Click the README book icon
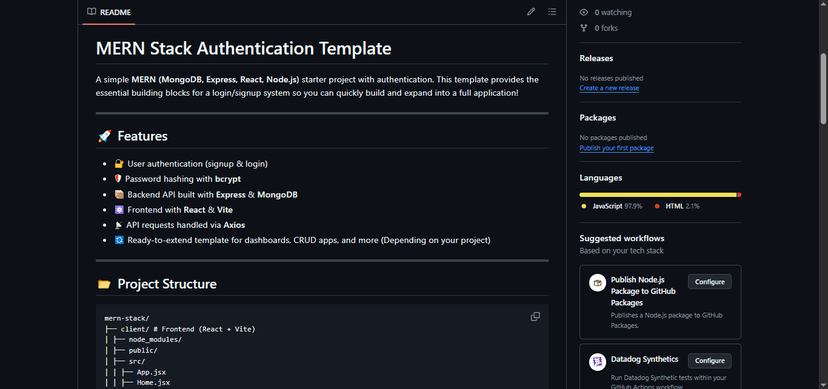Screen dimensions: 828x389 click(x=91, y=12)
